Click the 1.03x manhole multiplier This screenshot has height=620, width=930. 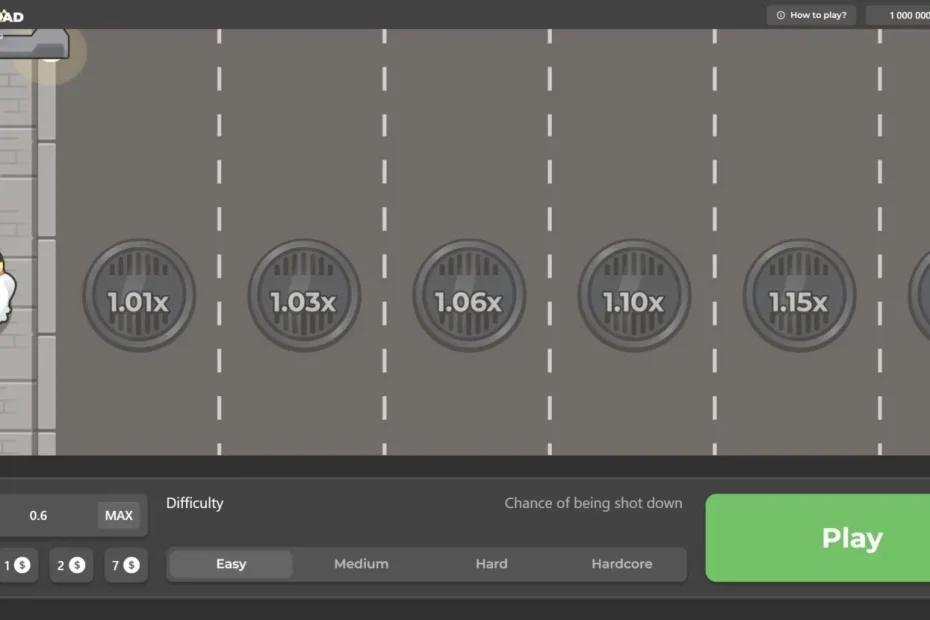pos(303,296)
